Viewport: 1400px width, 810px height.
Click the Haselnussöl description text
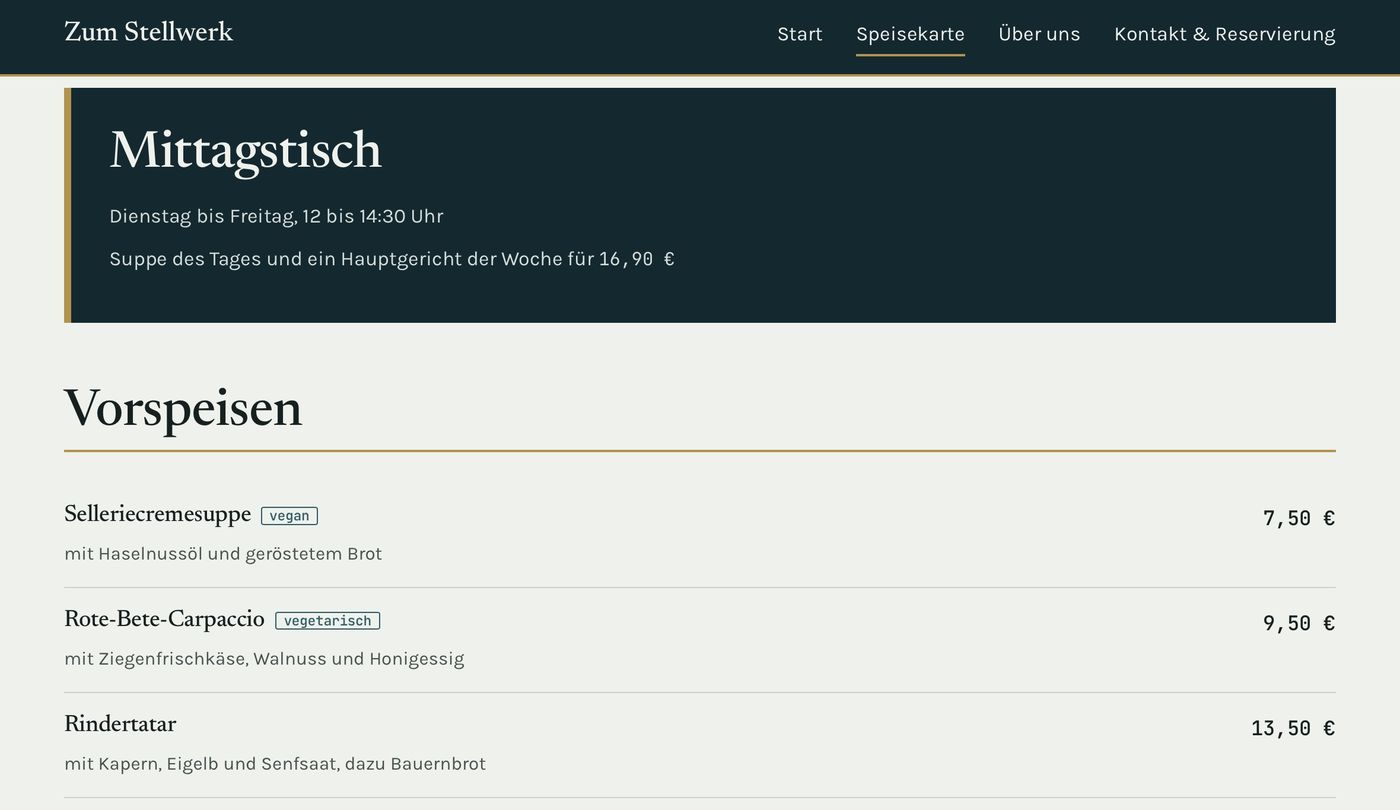pyautogui.click(x=223, y=554)
